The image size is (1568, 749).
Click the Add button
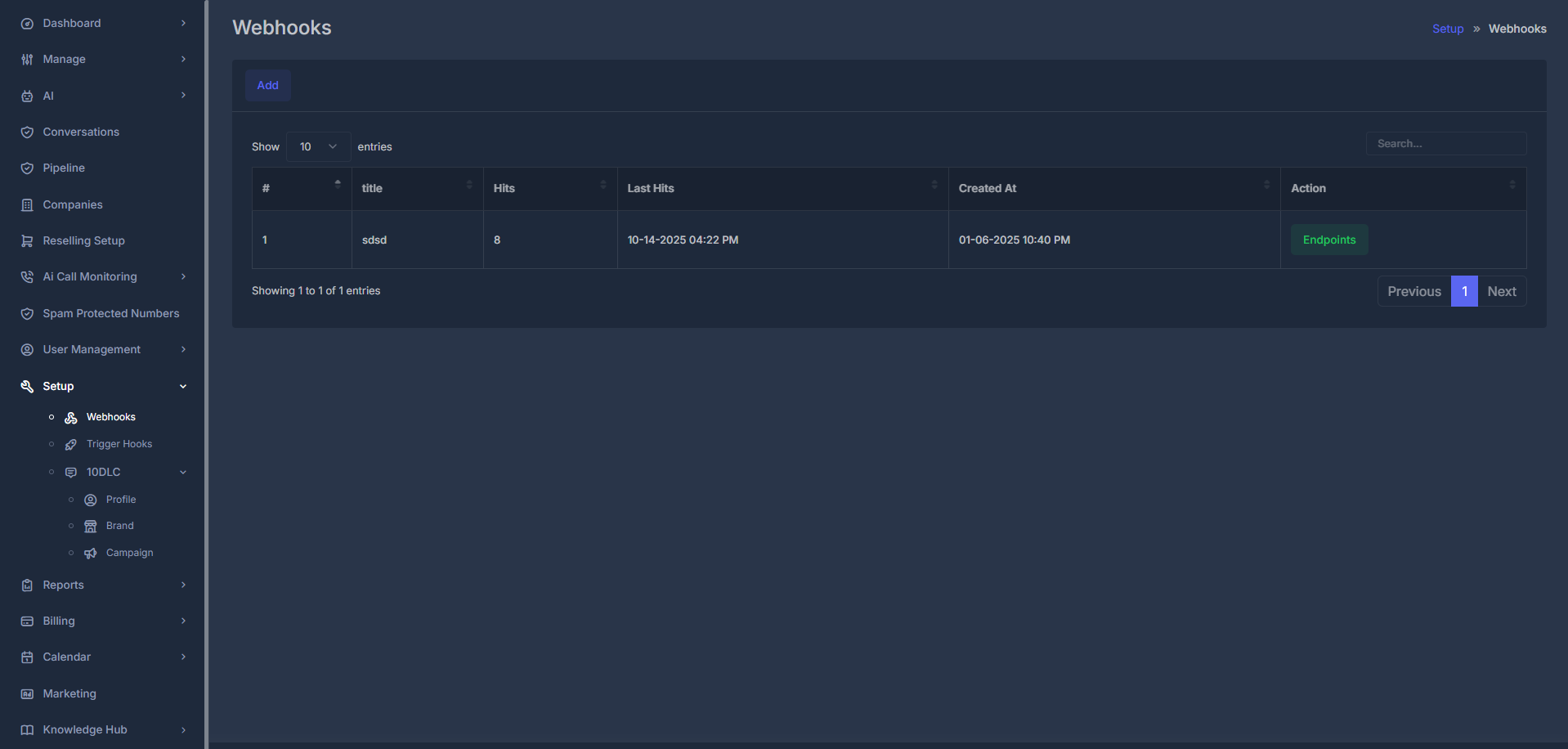point(267,85)
